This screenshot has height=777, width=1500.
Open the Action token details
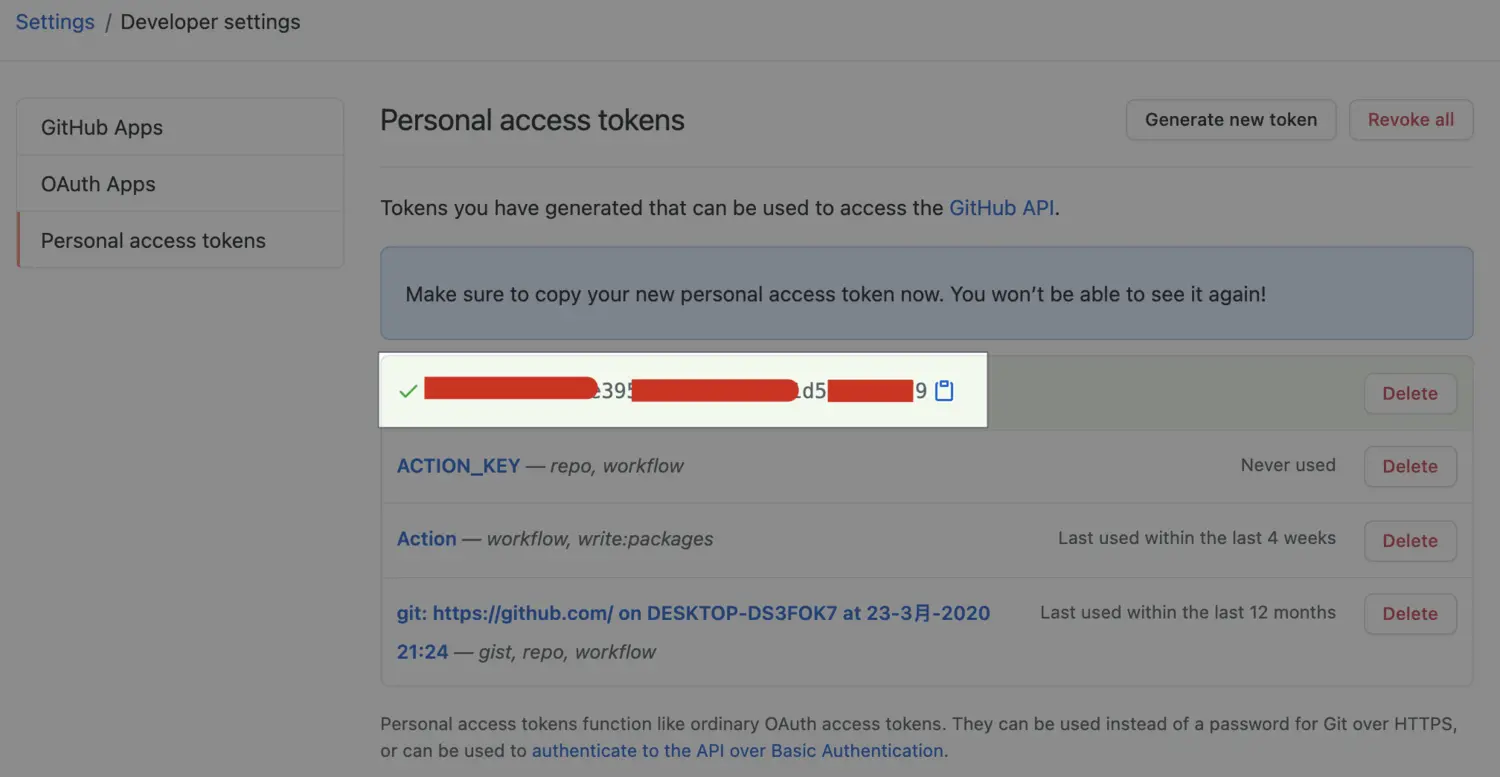(426, 538)
